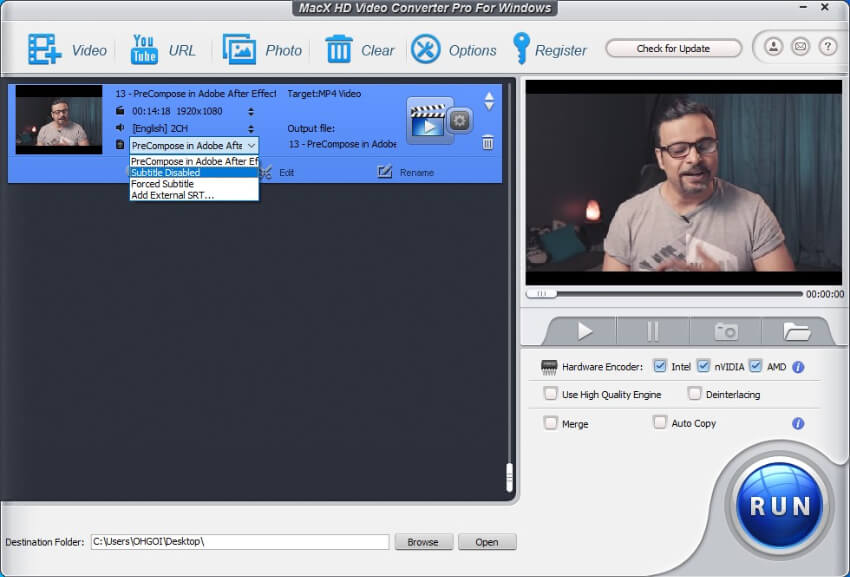Click the Edit label
This screenshot has width=850, height=577.
pos(286,172)
